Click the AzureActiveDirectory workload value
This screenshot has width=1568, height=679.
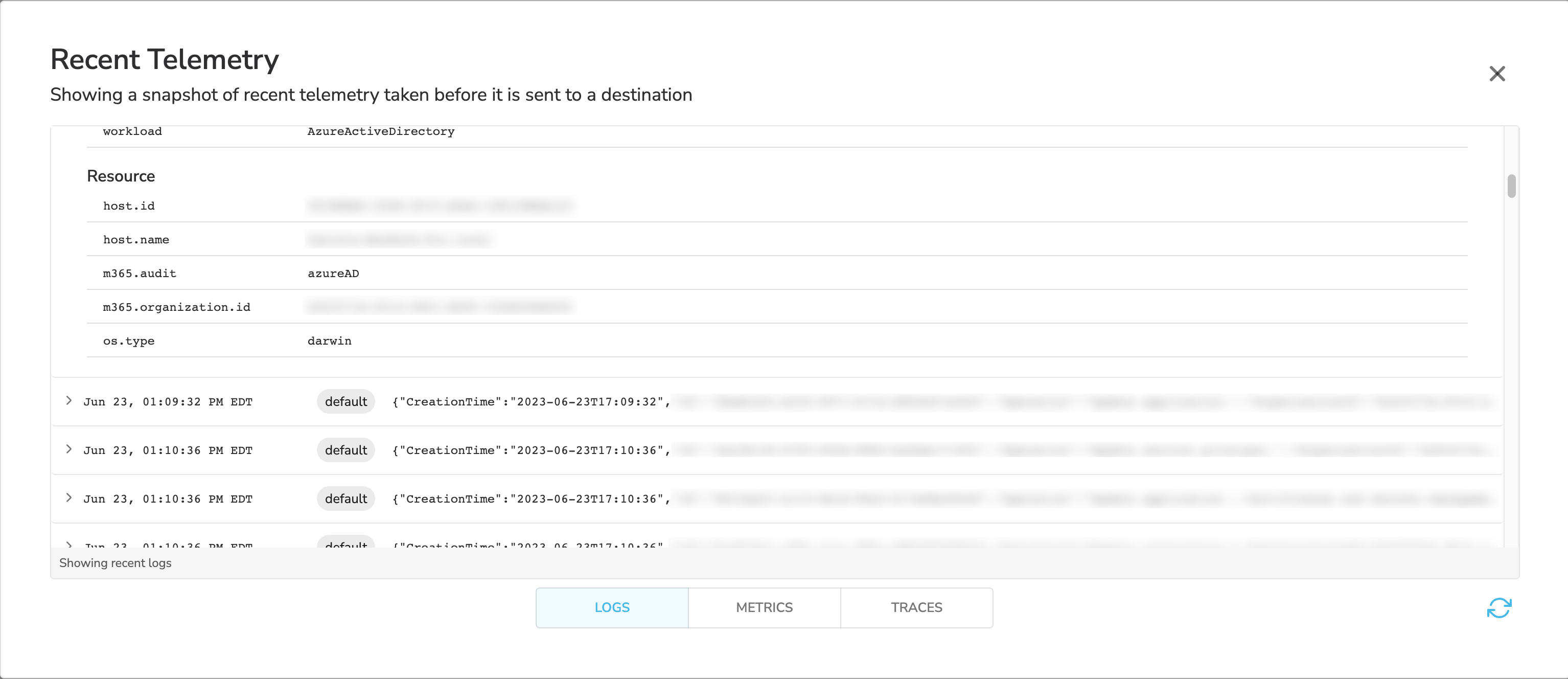point(380,131)
